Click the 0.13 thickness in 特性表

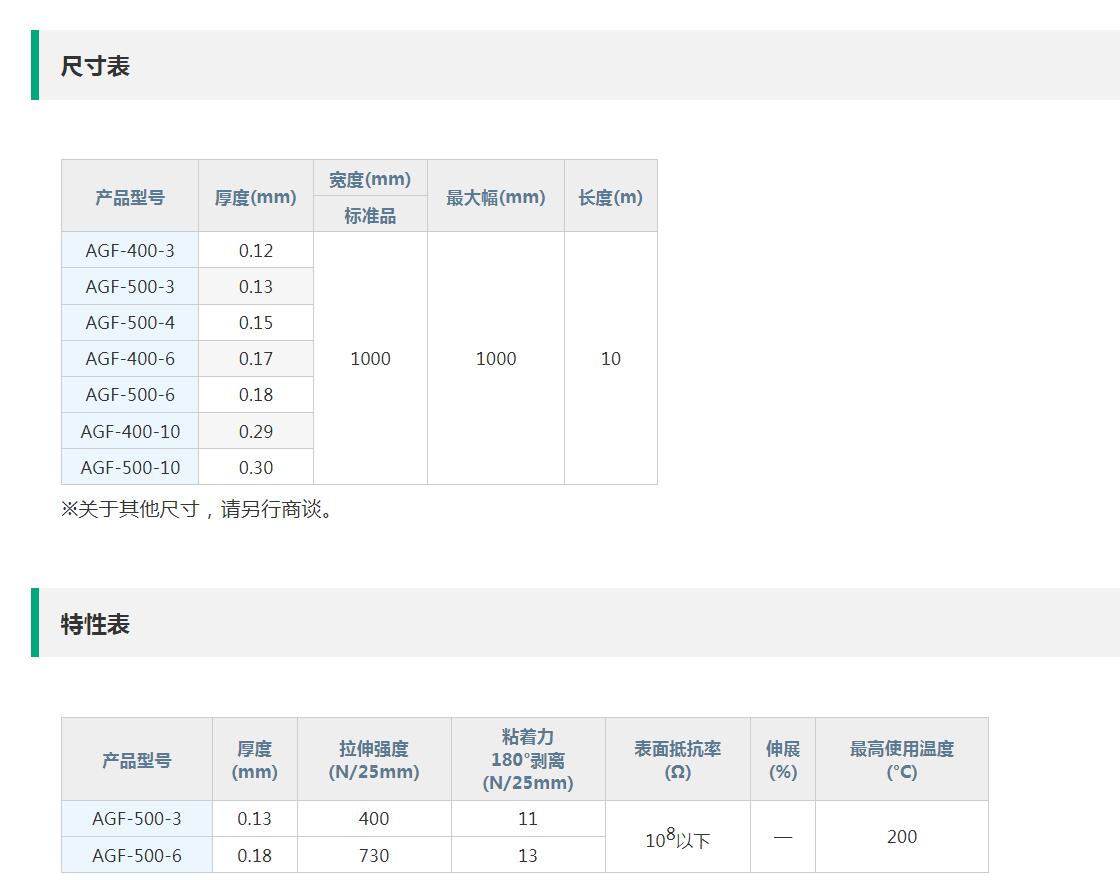(254, 819)
